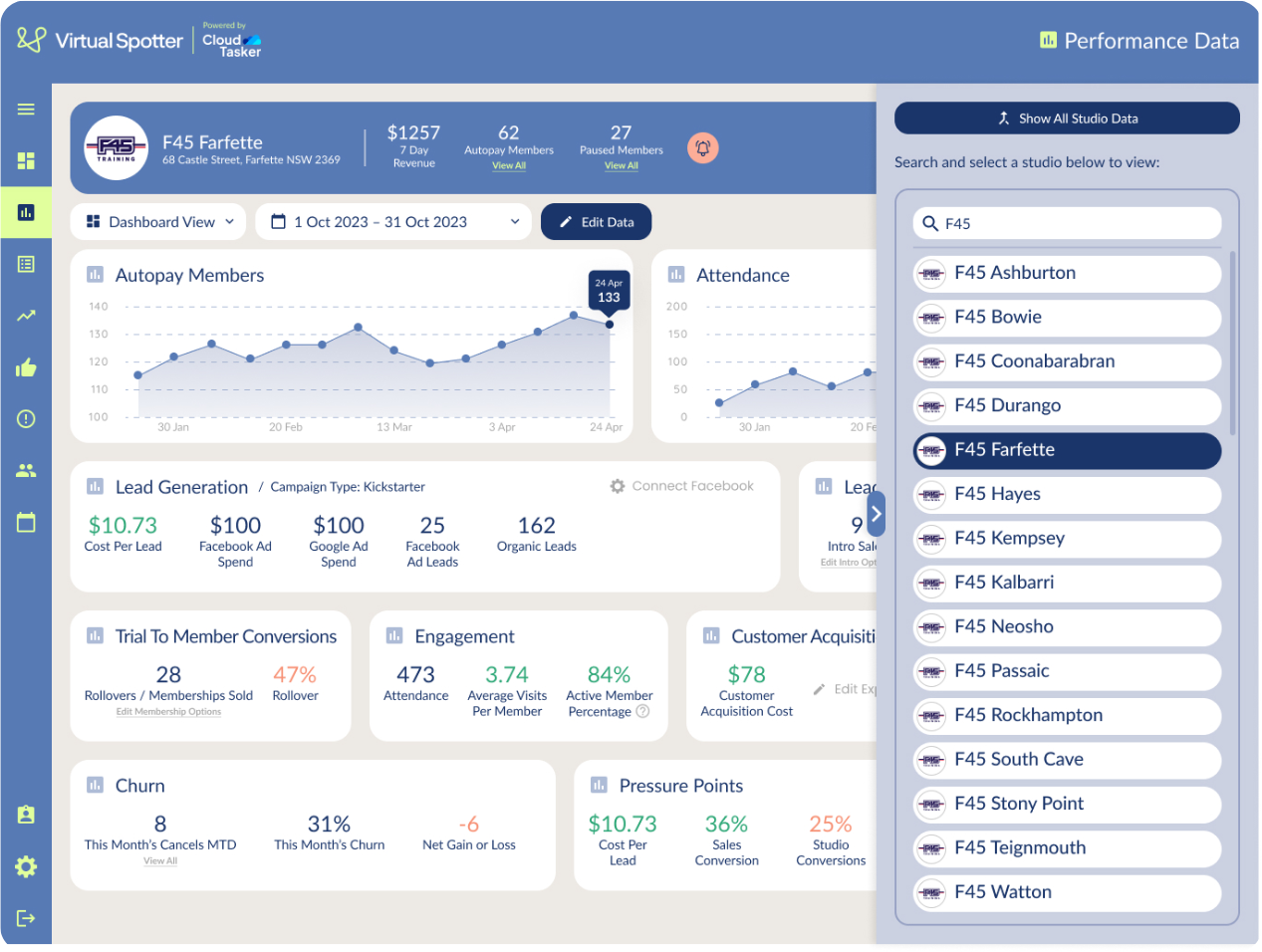Open the settings gear icon in sidebar
Viewport: 1262px width, 952px height.
pos(26,866)
